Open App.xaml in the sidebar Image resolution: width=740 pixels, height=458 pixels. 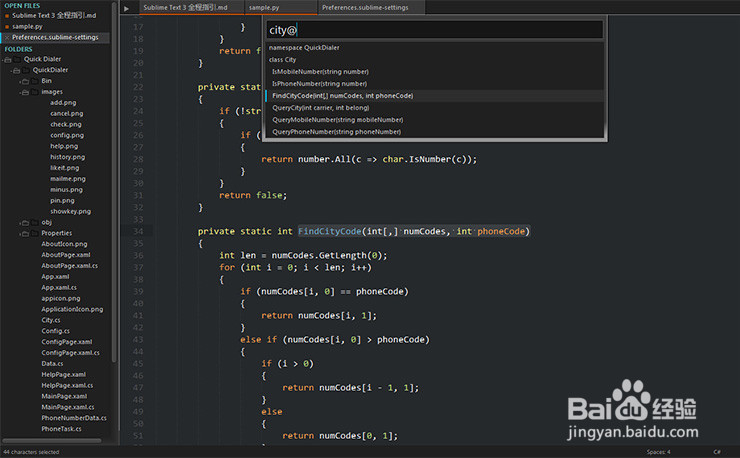coord(55,277)
